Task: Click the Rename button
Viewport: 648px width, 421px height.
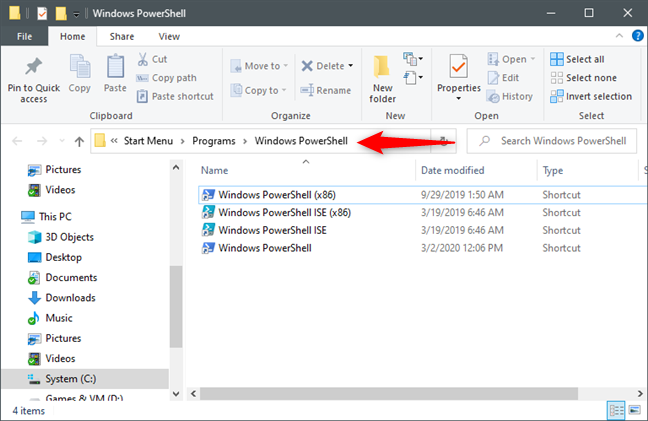Action: tap(326, 90)
